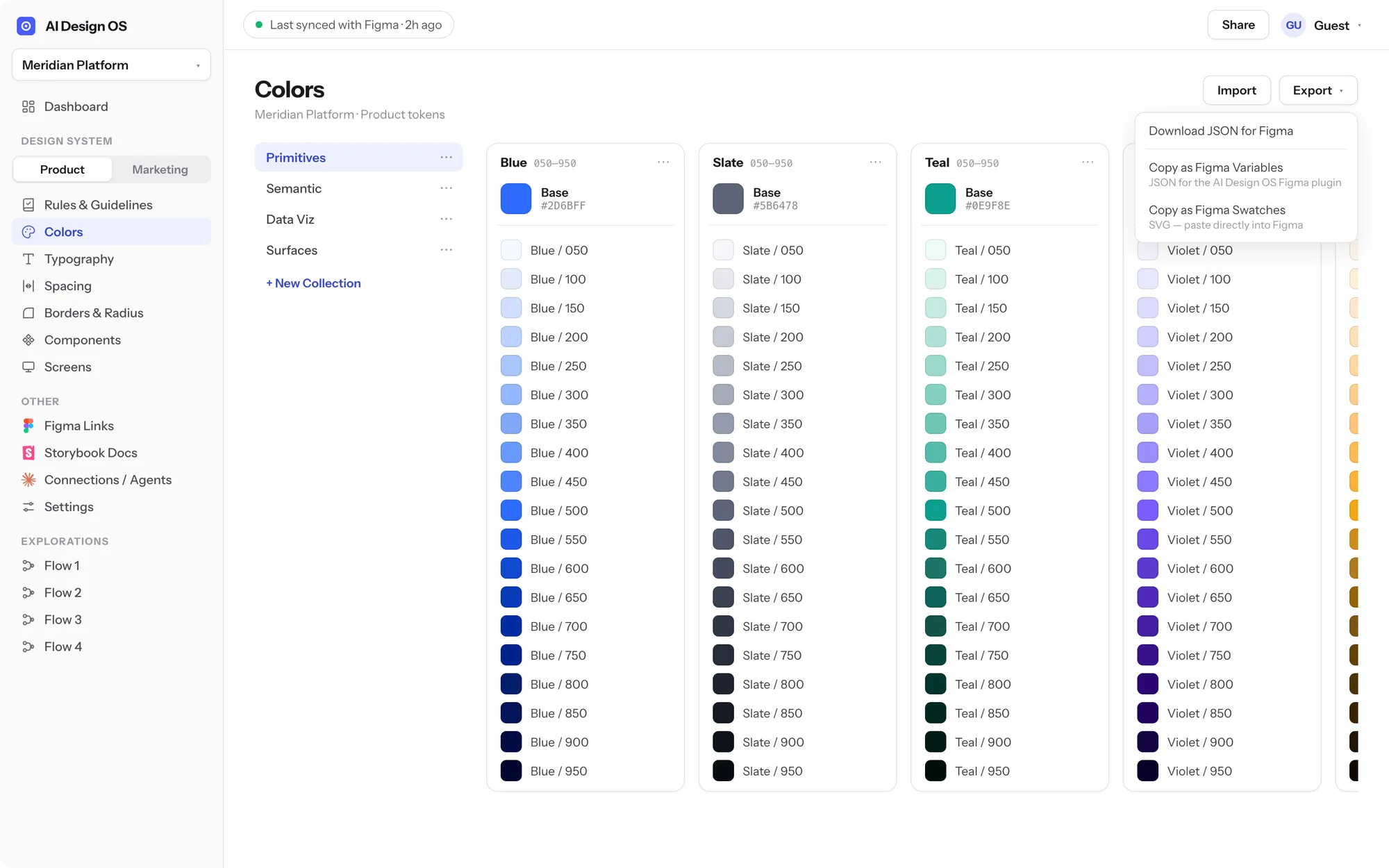Open the Primitives collection options menu
Viewport: 1389px width, 868px height.
(x=446, y=158)
